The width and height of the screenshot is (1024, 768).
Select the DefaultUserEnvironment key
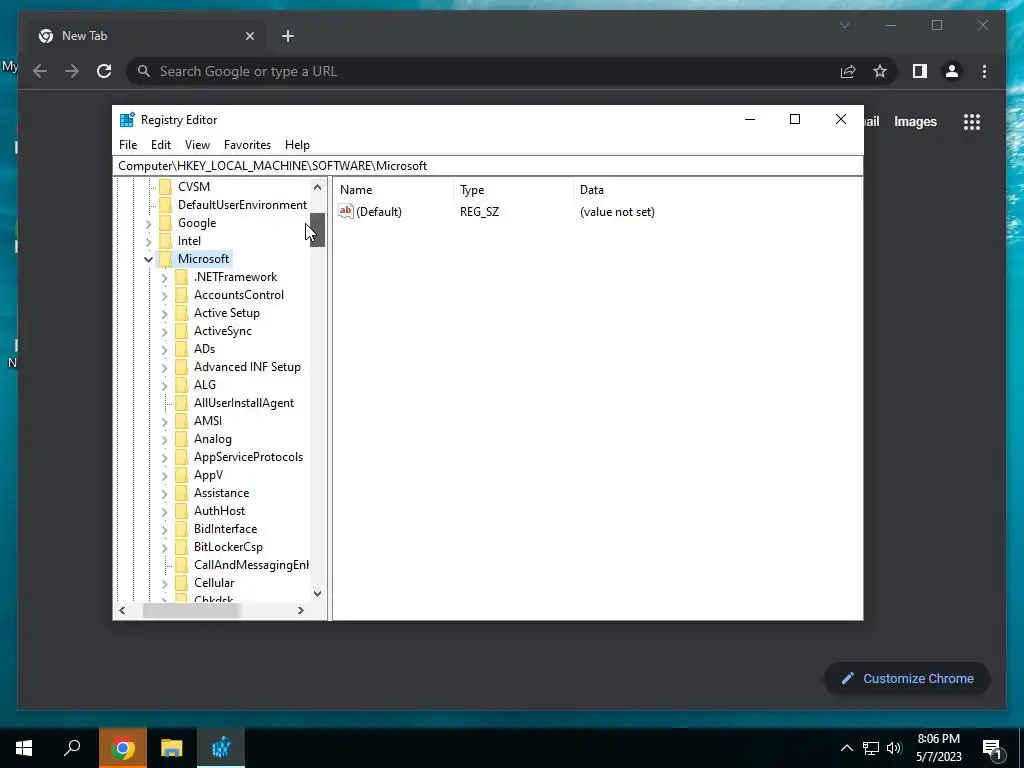pos(242,205)
